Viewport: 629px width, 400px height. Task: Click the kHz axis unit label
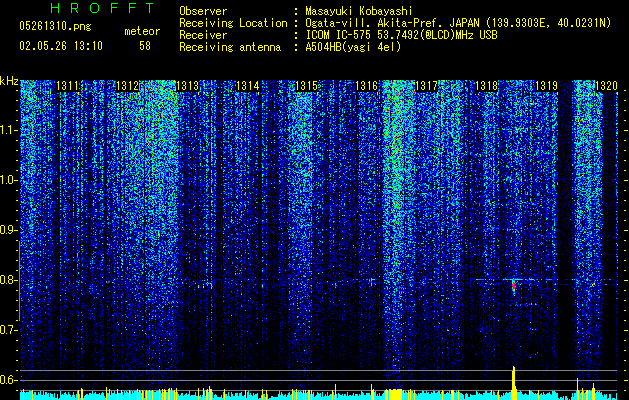pos(9,81)
